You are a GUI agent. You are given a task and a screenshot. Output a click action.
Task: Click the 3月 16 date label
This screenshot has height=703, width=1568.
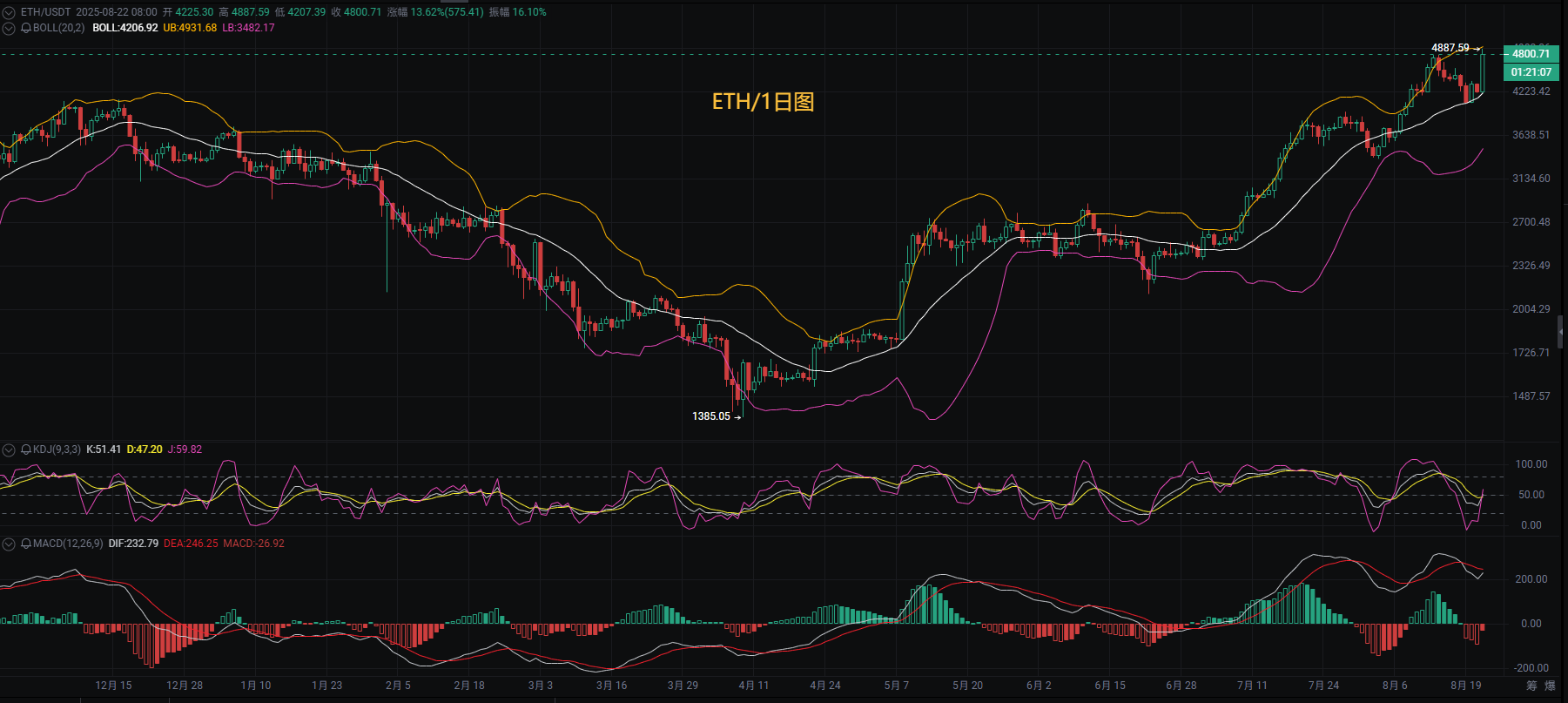click(611, 686)
